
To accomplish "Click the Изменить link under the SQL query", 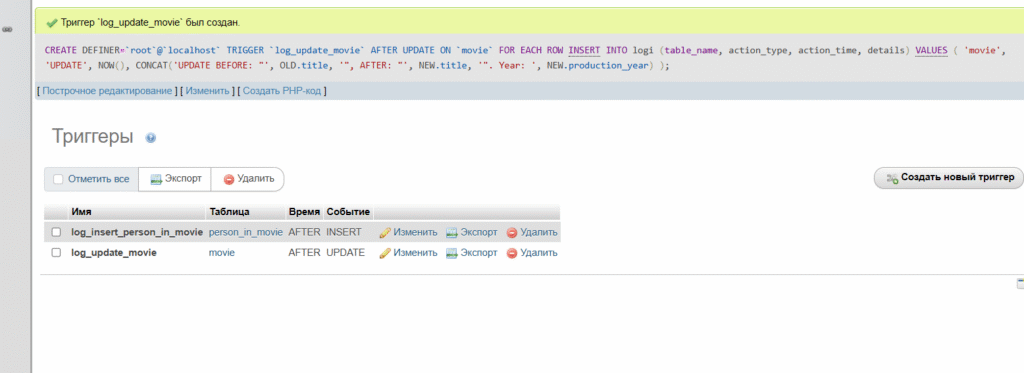I will pyautogui.click(x=208, y=91).
